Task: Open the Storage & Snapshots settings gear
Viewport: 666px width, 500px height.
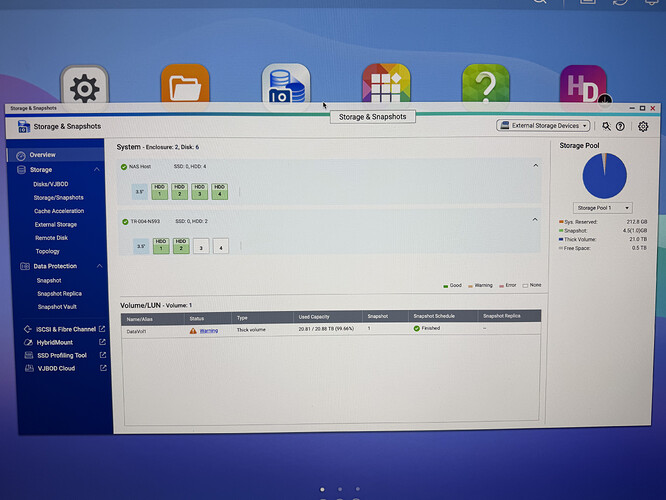Action: pos(643,127)
